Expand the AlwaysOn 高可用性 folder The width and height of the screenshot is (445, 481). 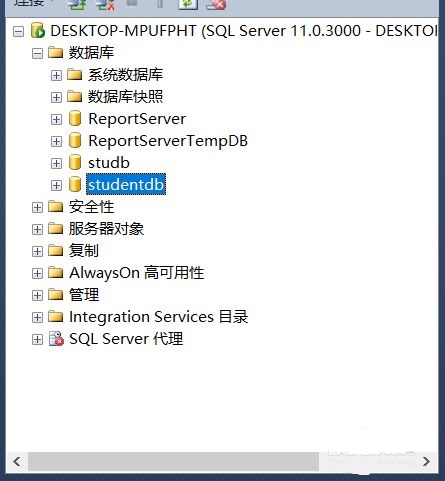[x=37, y=273]
